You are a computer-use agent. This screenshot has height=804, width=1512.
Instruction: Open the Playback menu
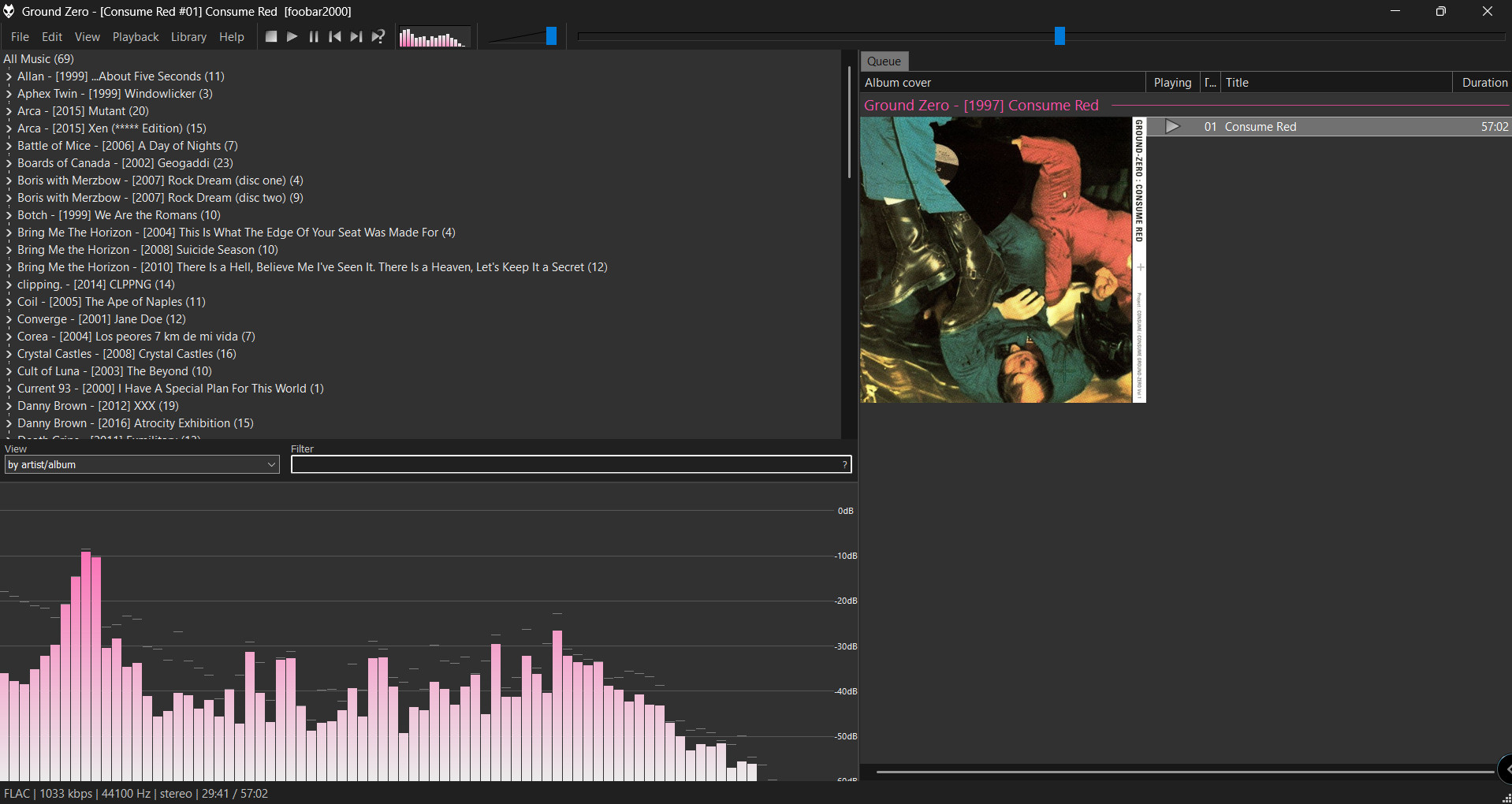pos(136,37)
